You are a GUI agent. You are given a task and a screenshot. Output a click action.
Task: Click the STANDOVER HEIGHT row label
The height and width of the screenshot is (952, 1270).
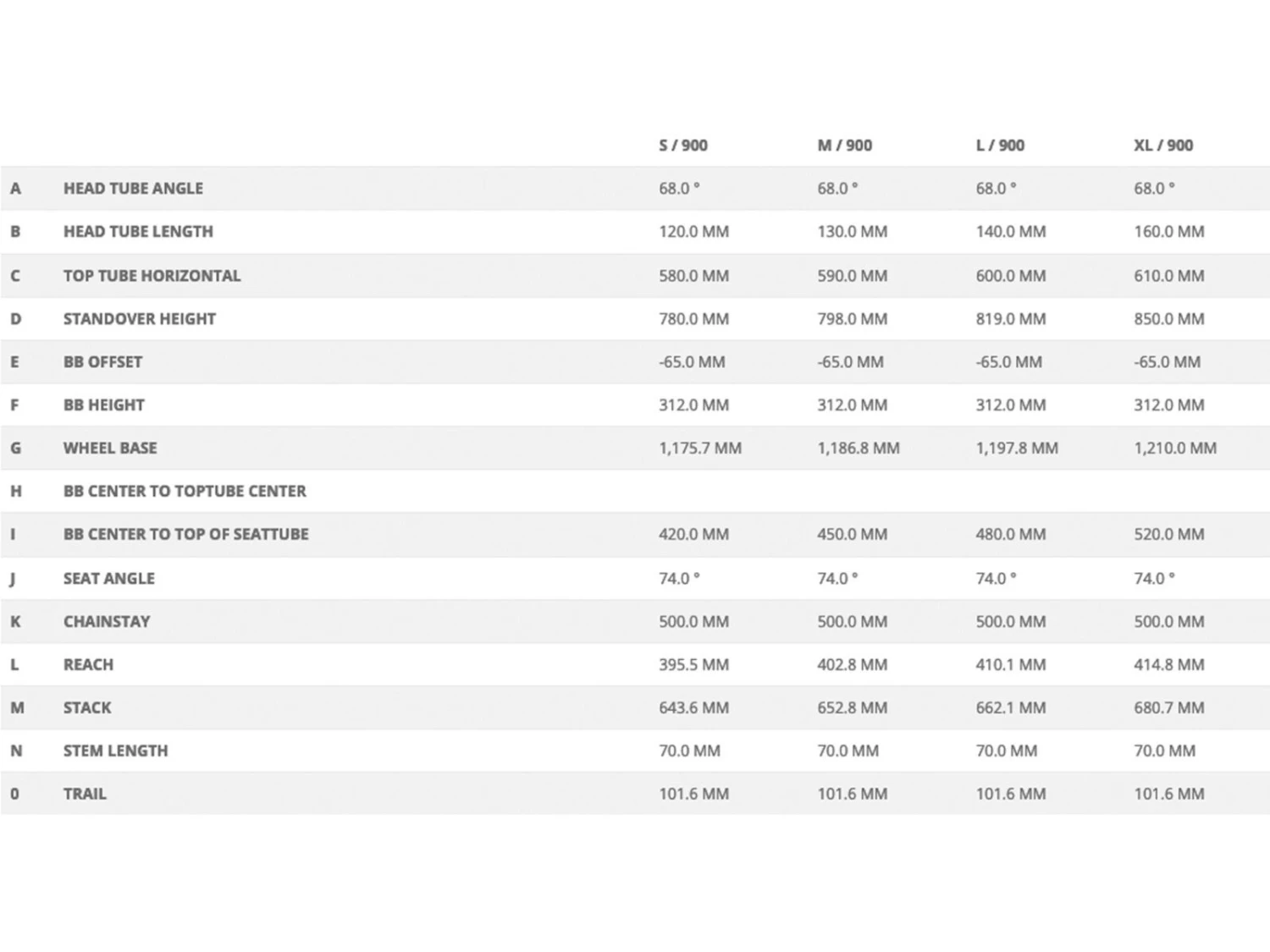140,319
